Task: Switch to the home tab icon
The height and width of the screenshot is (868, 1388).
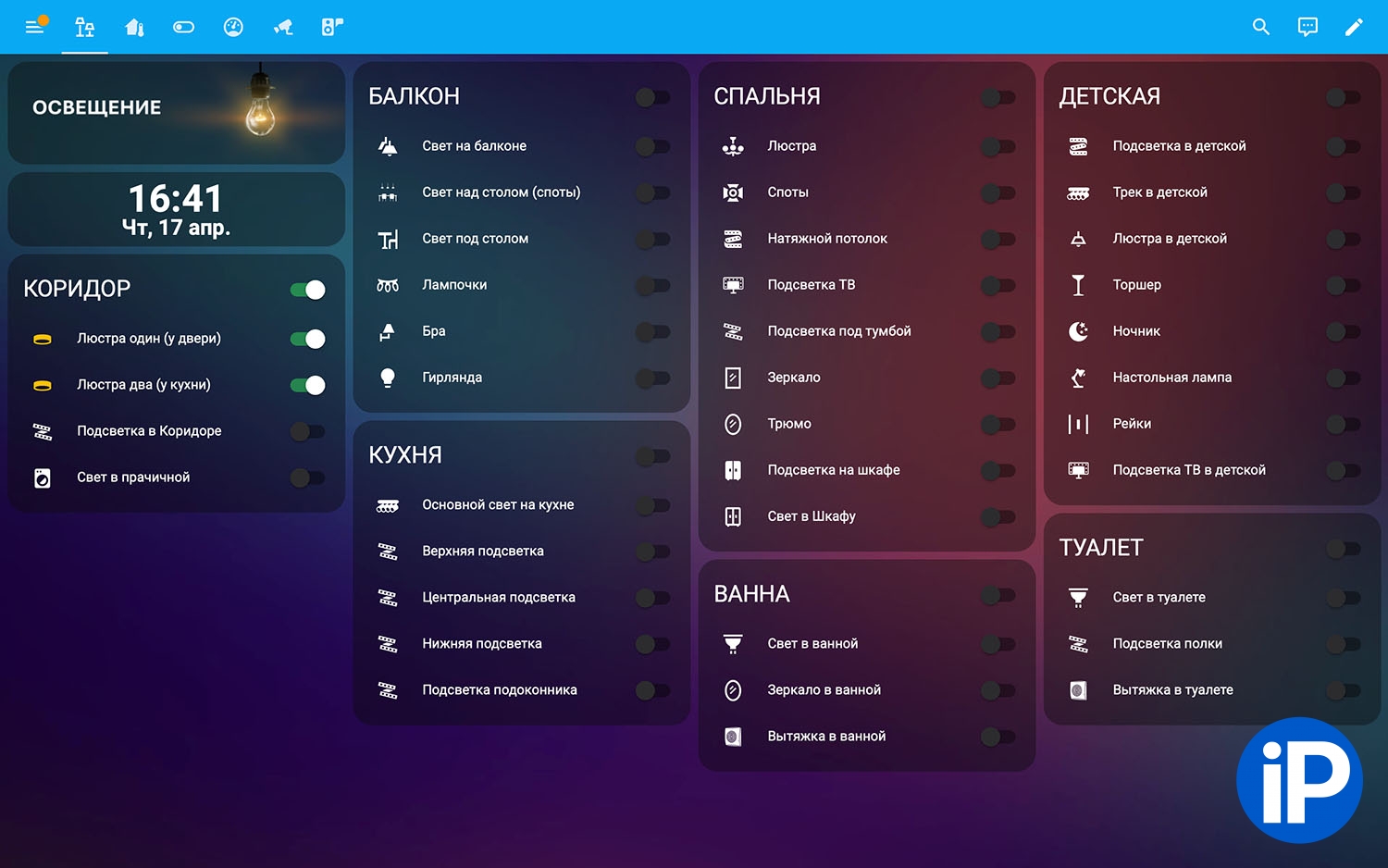Action: (134, 27)
